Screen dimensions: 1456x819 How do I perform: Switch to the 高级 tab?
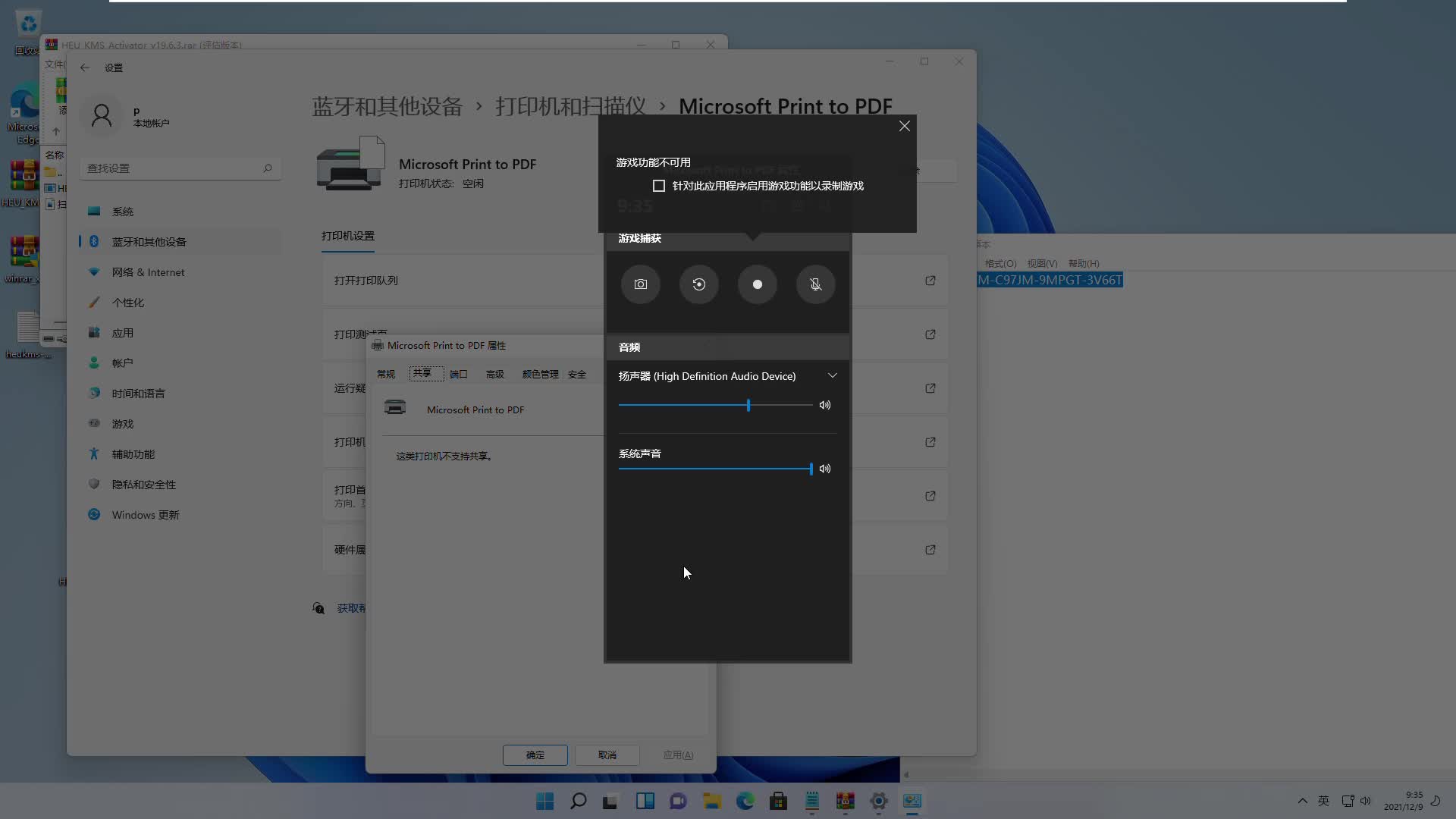[494, 374]
